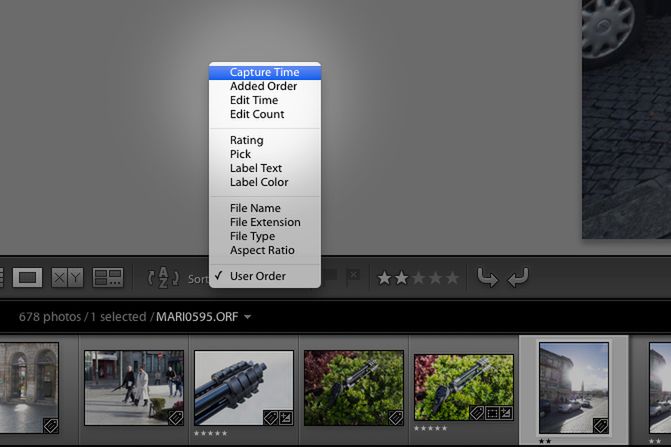The image size is (671, 447).
Task: Click star rating under white-background tripod thumbnail
Action: point(211,433)
